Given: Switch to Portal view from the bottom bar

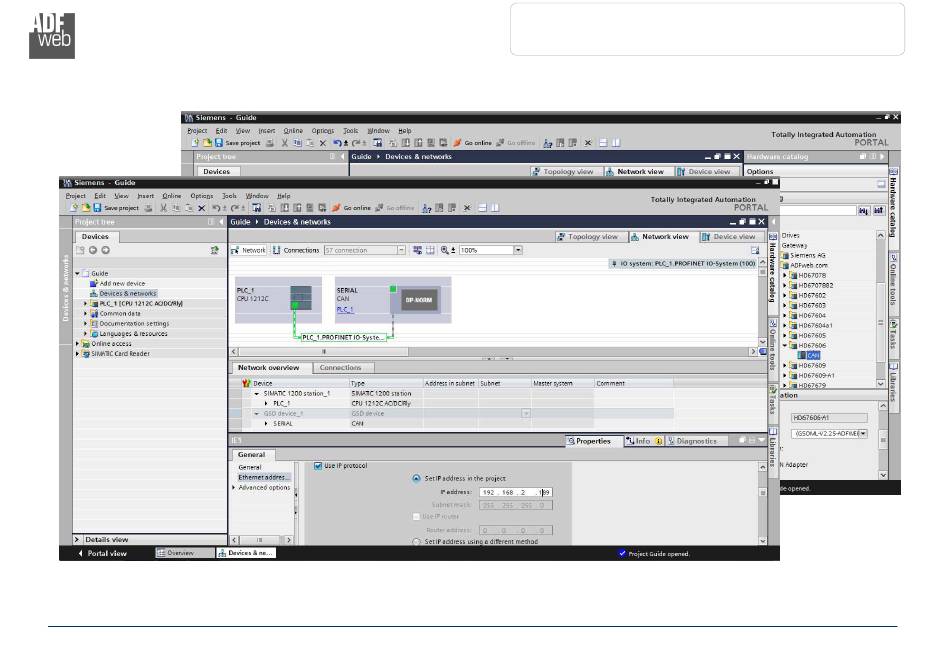Looking at the screenshot, I should [102, 553].
